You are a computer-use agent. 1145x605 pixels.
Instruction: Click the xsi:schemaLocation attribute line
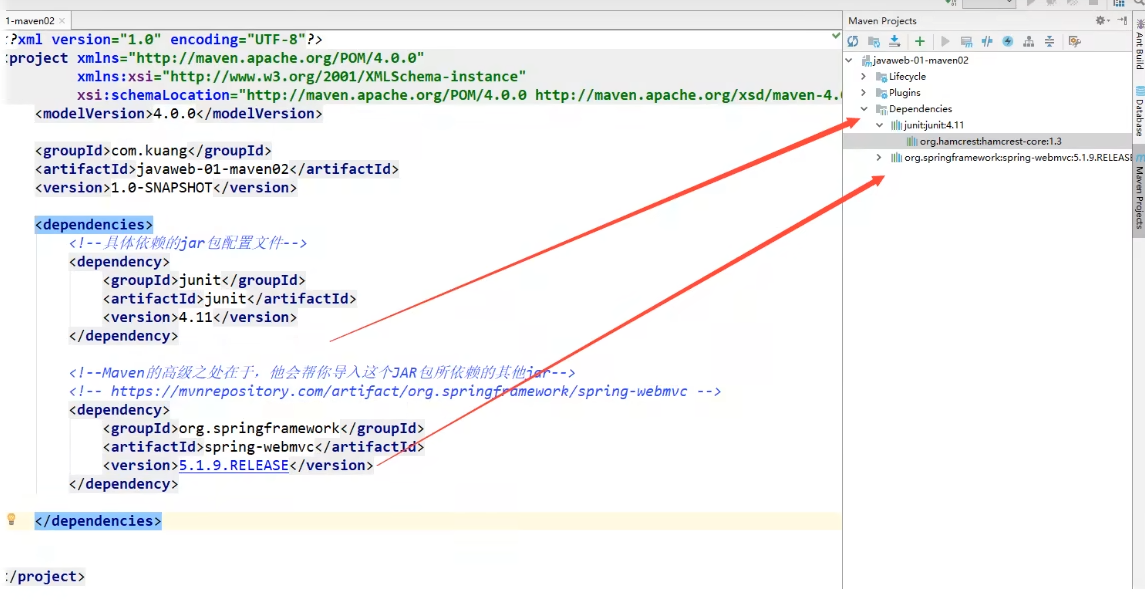[x=459, y=95]
